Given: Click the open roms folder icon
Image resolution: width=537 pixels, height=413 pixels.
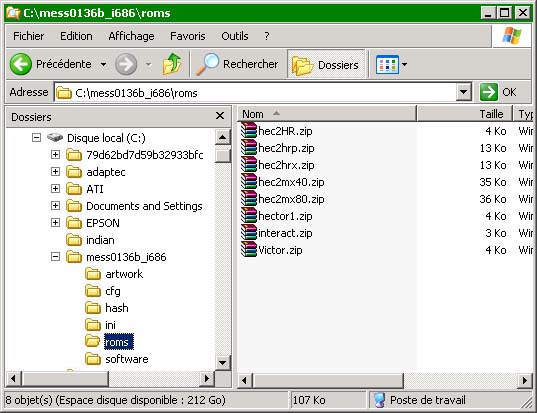Looking at the screenshot, I should (x=93, y=341).
